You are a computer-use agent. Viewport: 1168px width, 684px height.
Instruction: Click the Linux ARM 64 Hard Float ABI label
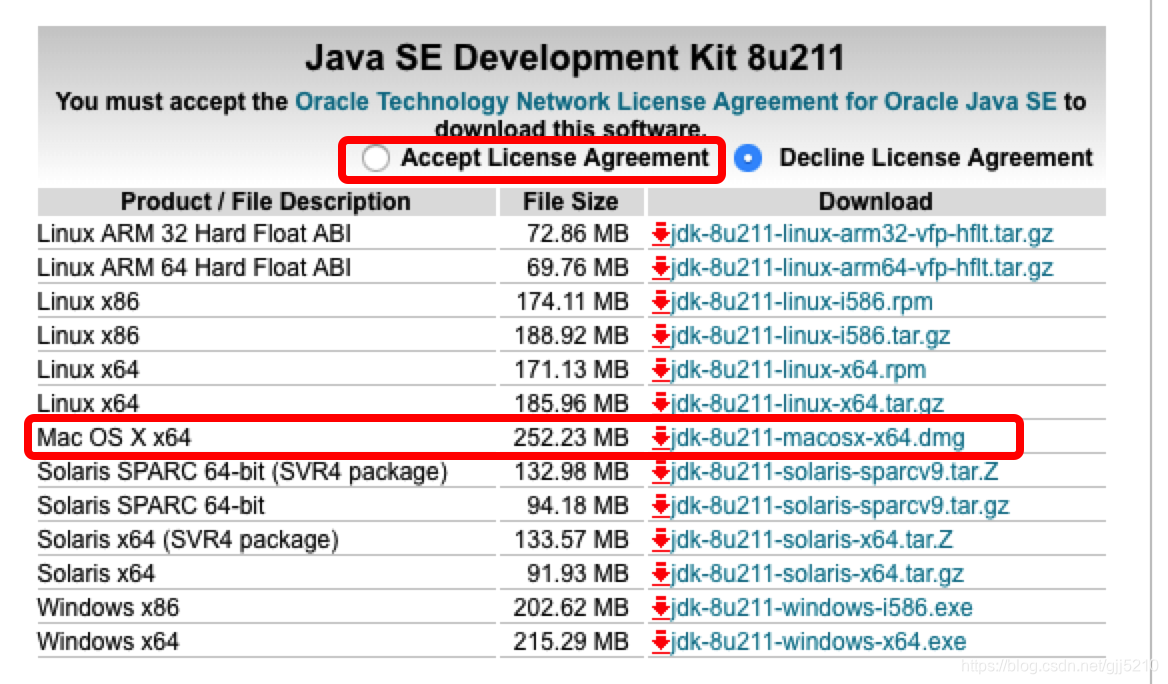194,267
